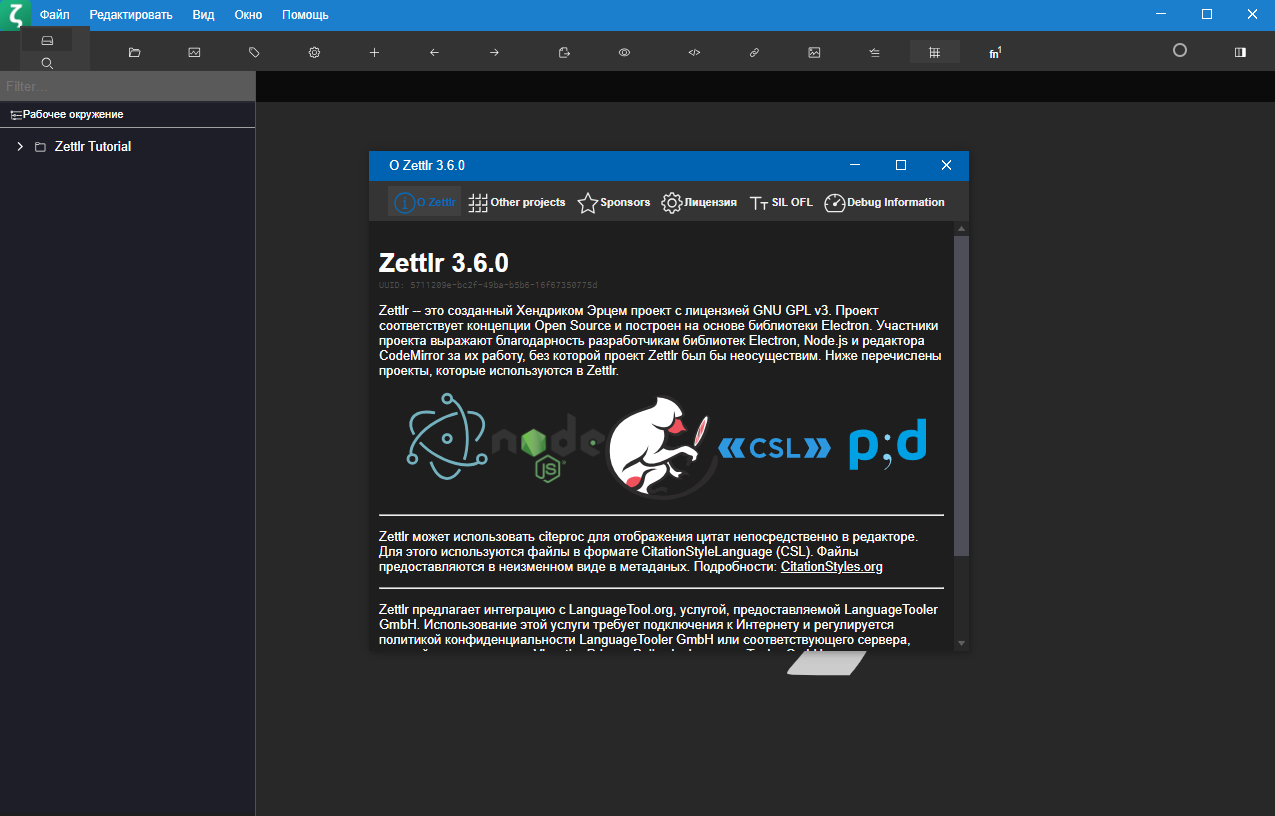Switch to the О Zettlr tab
This screenshot has width=1275, height=816.
pos(425,202)
